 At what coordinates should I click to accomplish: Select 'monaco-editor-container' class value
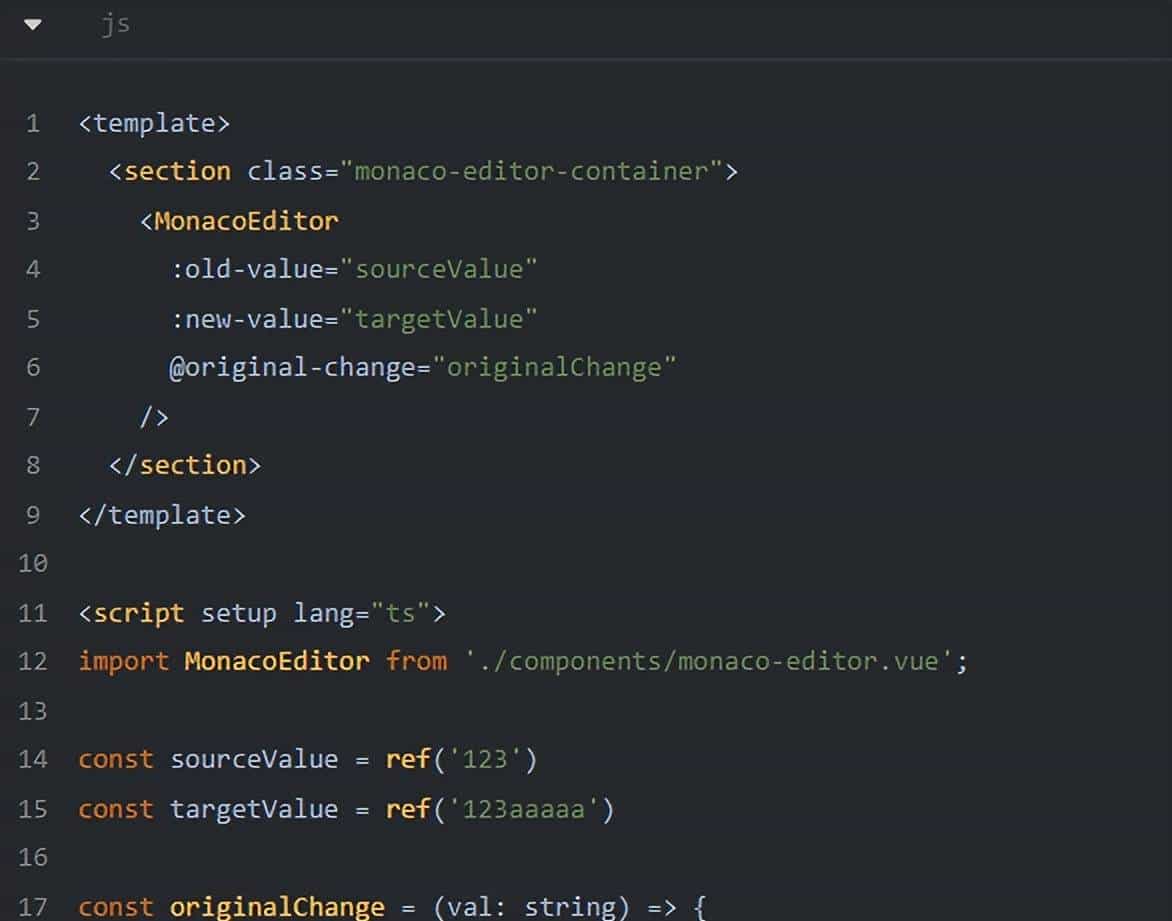click(x=531, y=171)
